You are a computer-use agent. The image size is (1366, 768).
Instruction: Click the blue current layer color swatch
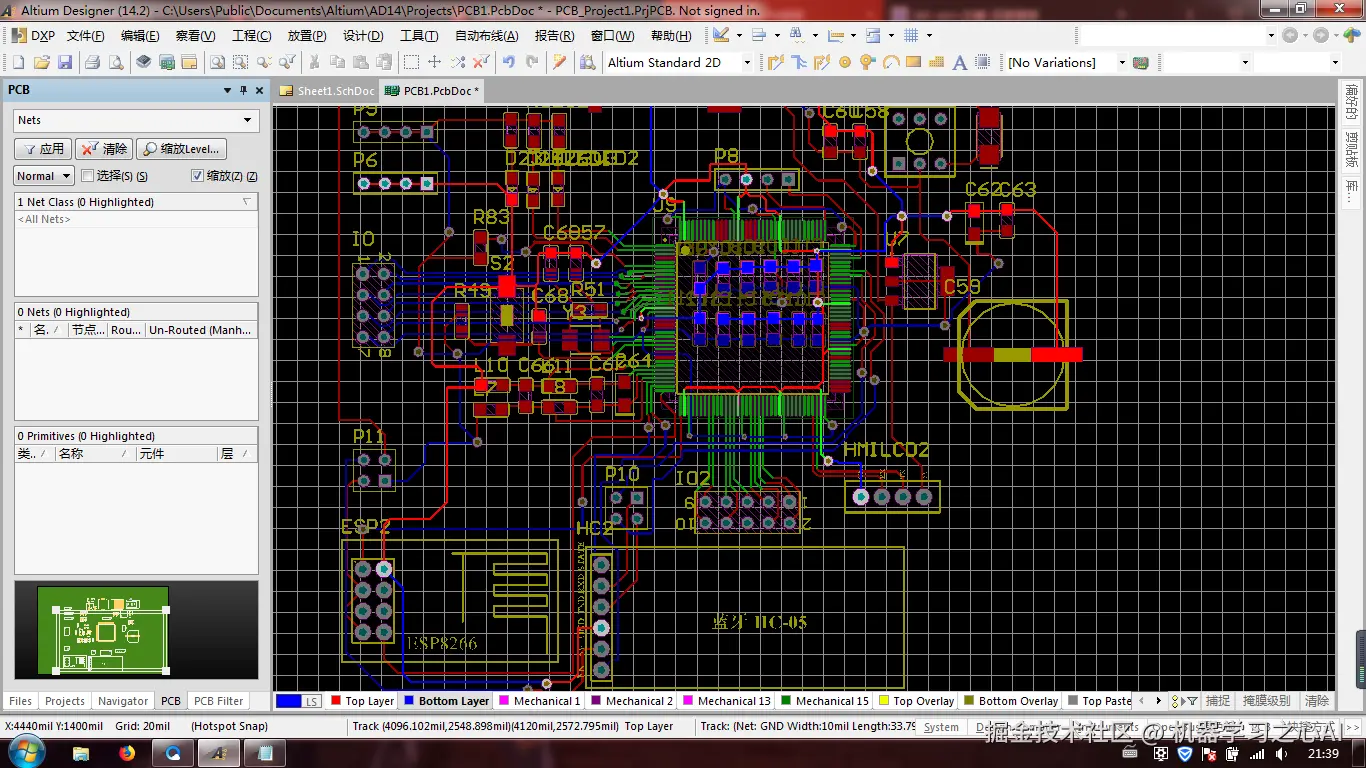pos(288,701)
